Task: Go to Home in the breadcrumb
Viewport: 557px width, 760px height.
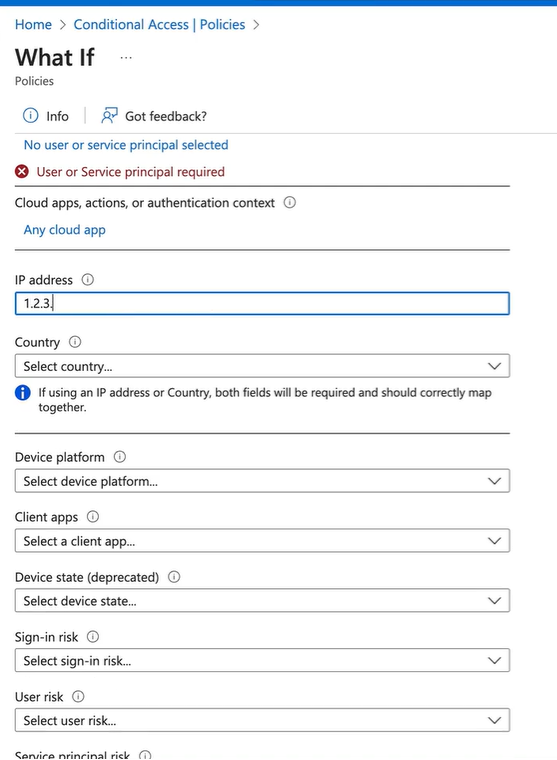Action: pos(33,25)
